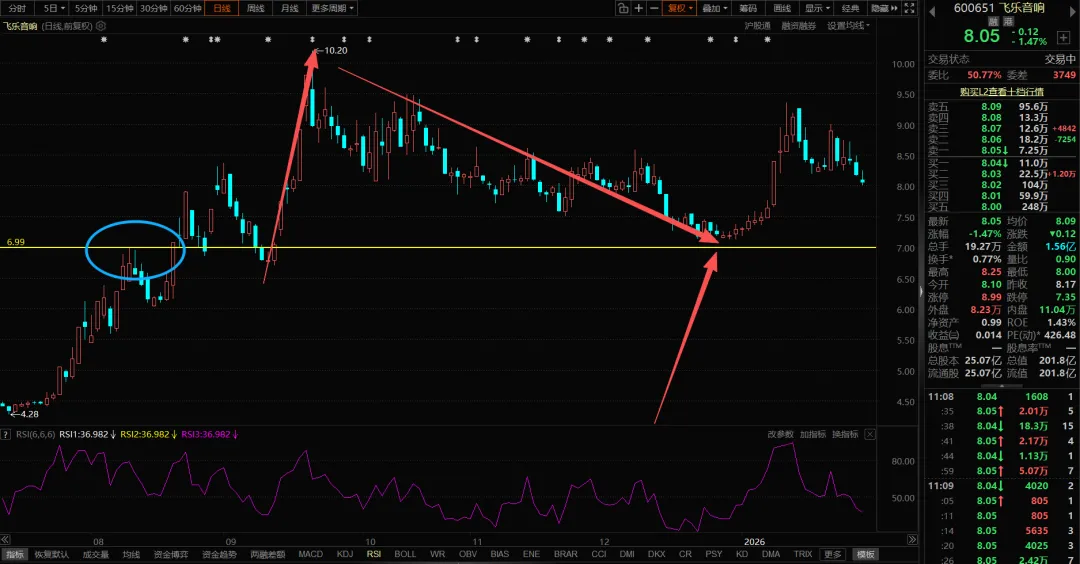Click 模板 template button
This screenshot has height=564, width=1080.
(865, 554)
